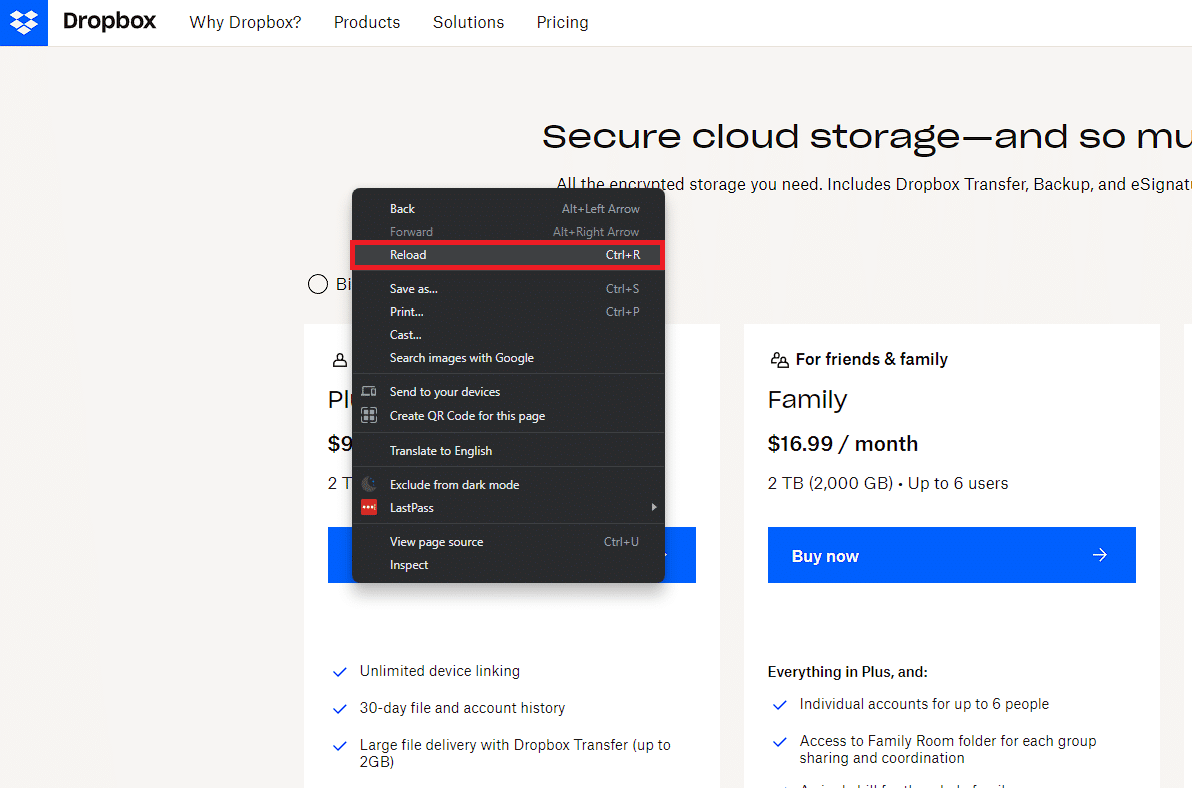Click the friends & family people icon

pyautogui.click(x=779, y=360)
